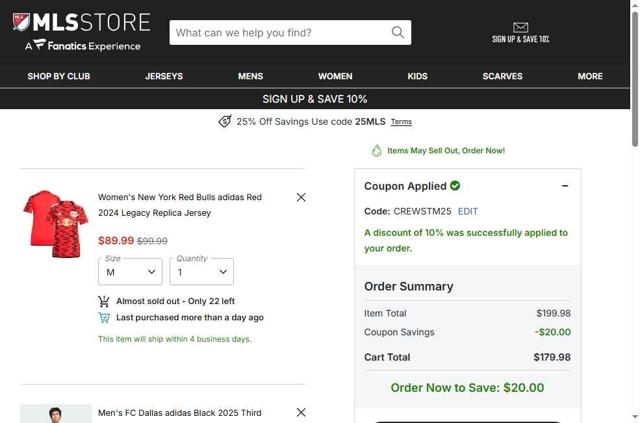Open the Shop By Club menu
Viewport: 640px width, 423px height.
pyautogui.click(x=59, y=76)
